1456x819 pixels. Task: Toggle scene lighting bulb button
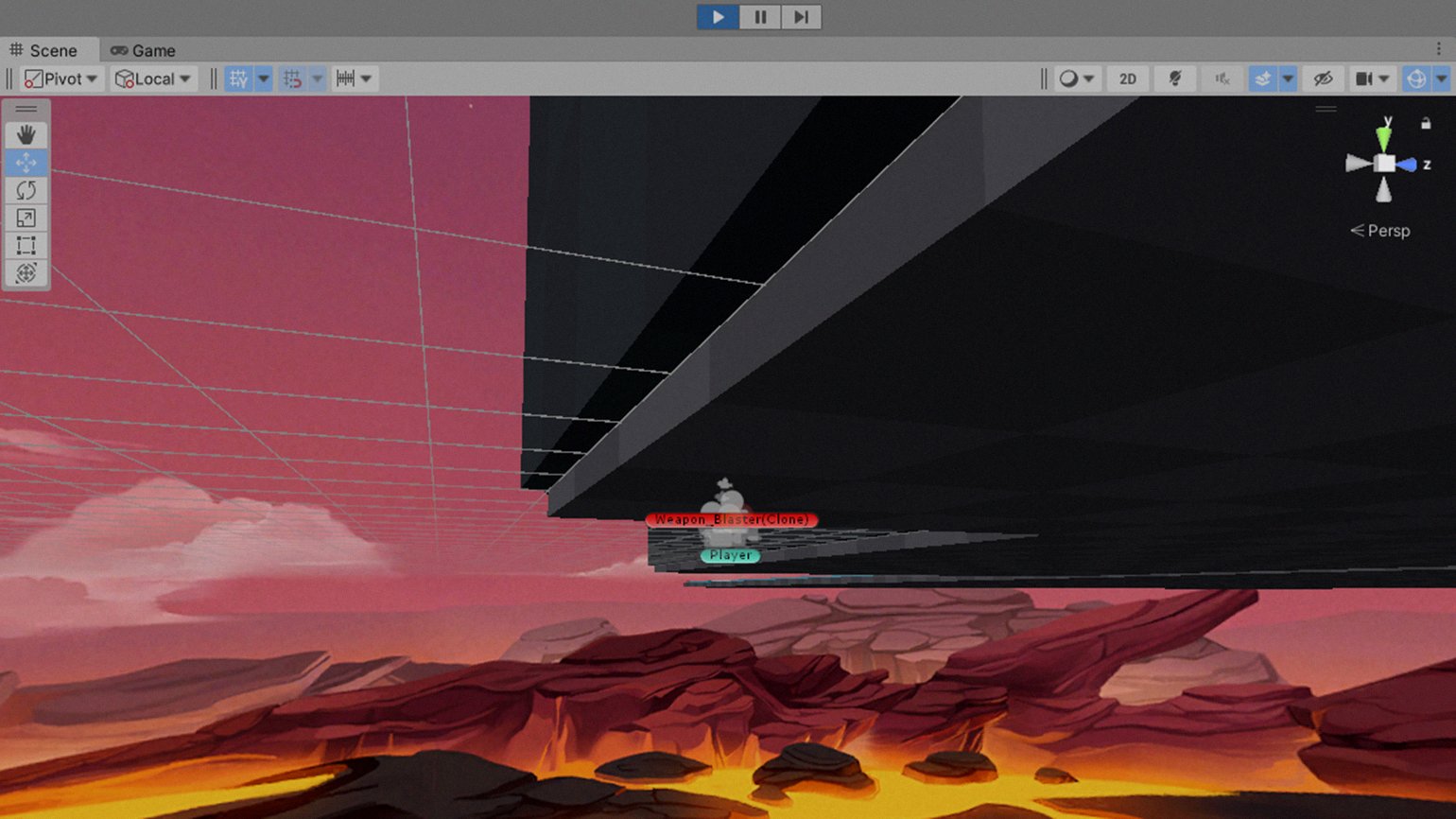click(1175, 79)
